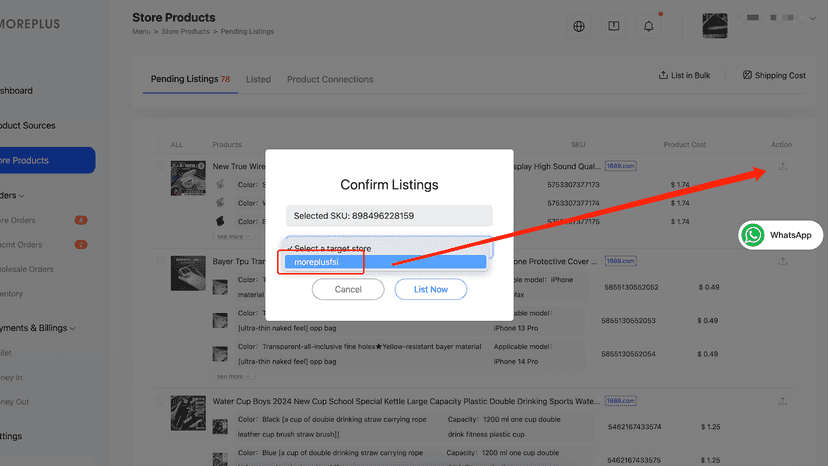Image resolution: width=828 pixels, height=466 pixels.
Task: Click SKU 5753307377173
Action: (573, 185)
